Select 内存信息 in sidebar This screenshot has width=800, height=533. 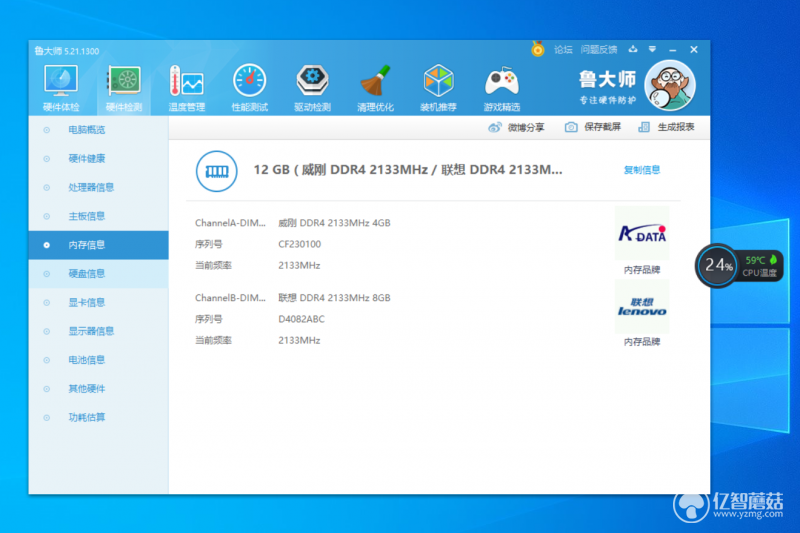click(98, 245)
